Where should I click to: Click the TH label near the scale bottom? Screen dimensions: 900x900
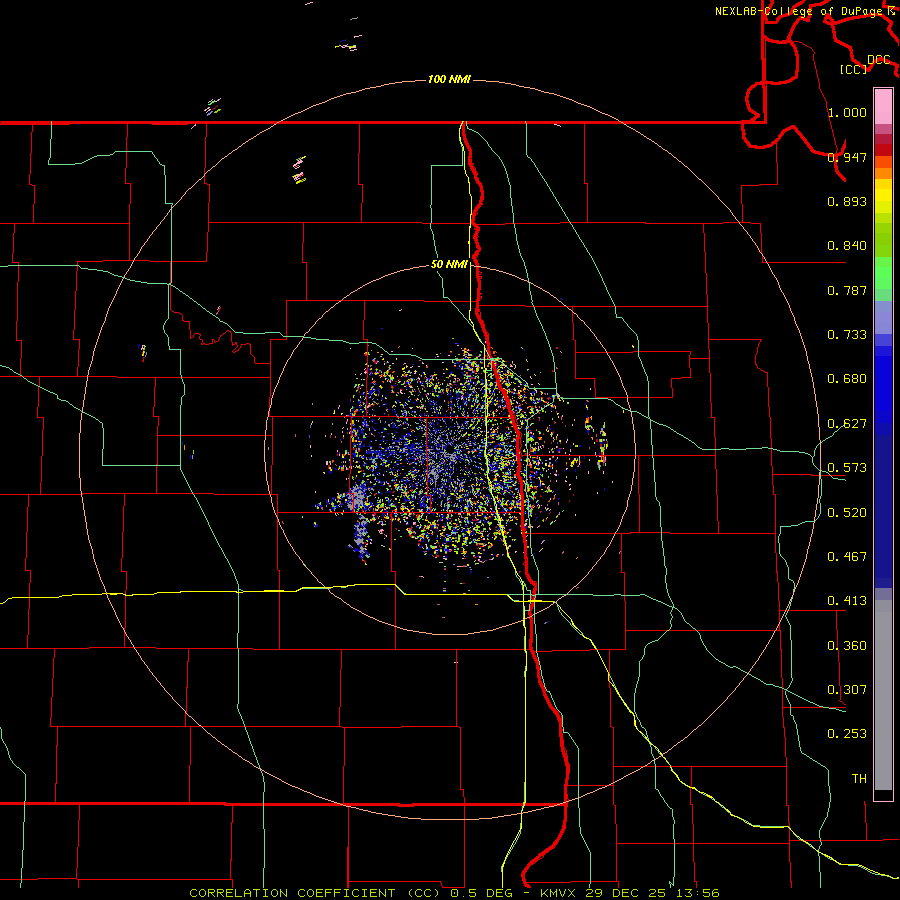[859, 779]
